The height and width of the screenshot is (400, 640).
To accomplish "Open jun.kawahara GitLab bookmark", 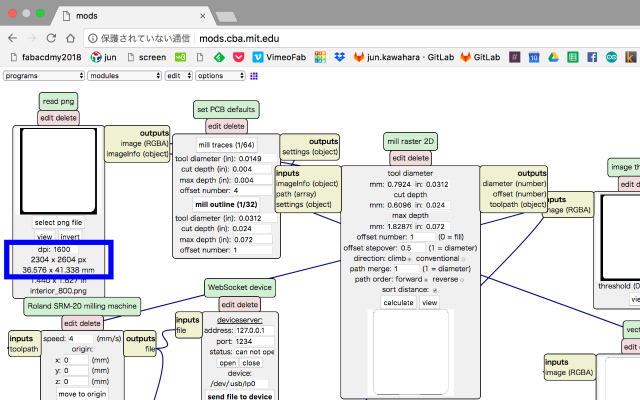I will pyautogui.click(x=404, y=57).
